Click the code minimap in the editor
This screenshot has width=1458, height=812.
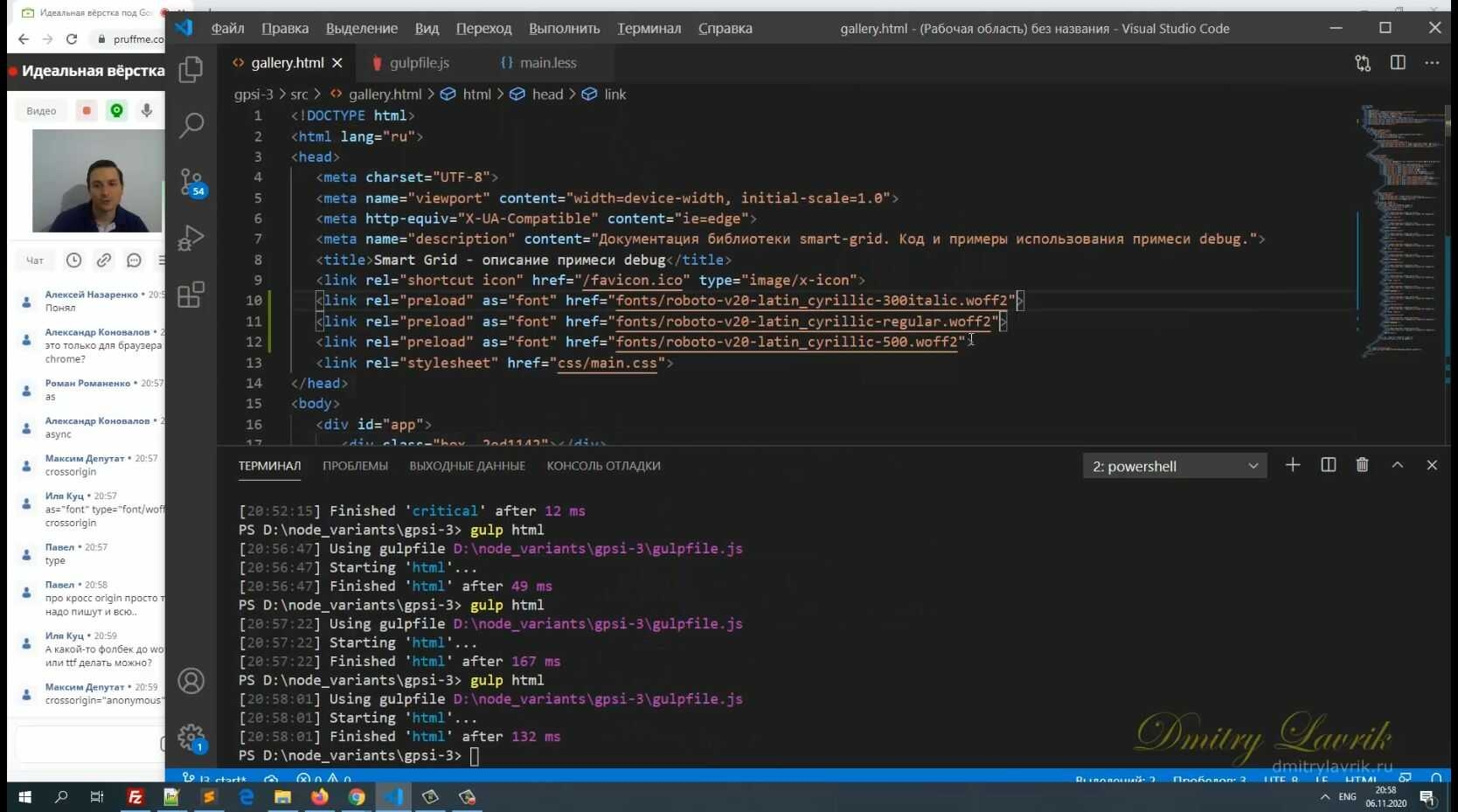tap(1403, 232)
